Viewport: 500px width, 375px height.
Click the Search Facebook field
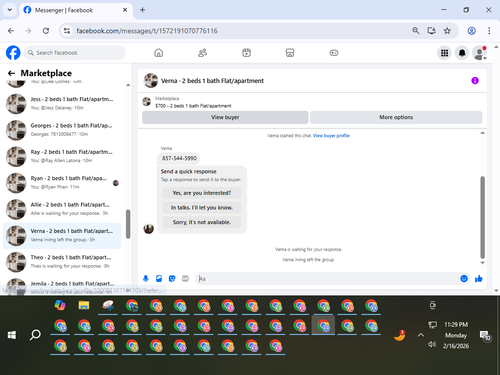[75, 53]
